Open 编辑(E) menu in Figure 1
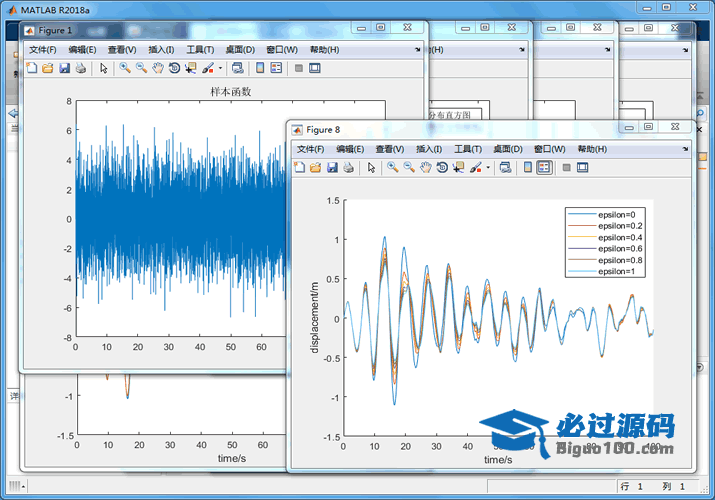Screen dimensions: 715x500 82,50
